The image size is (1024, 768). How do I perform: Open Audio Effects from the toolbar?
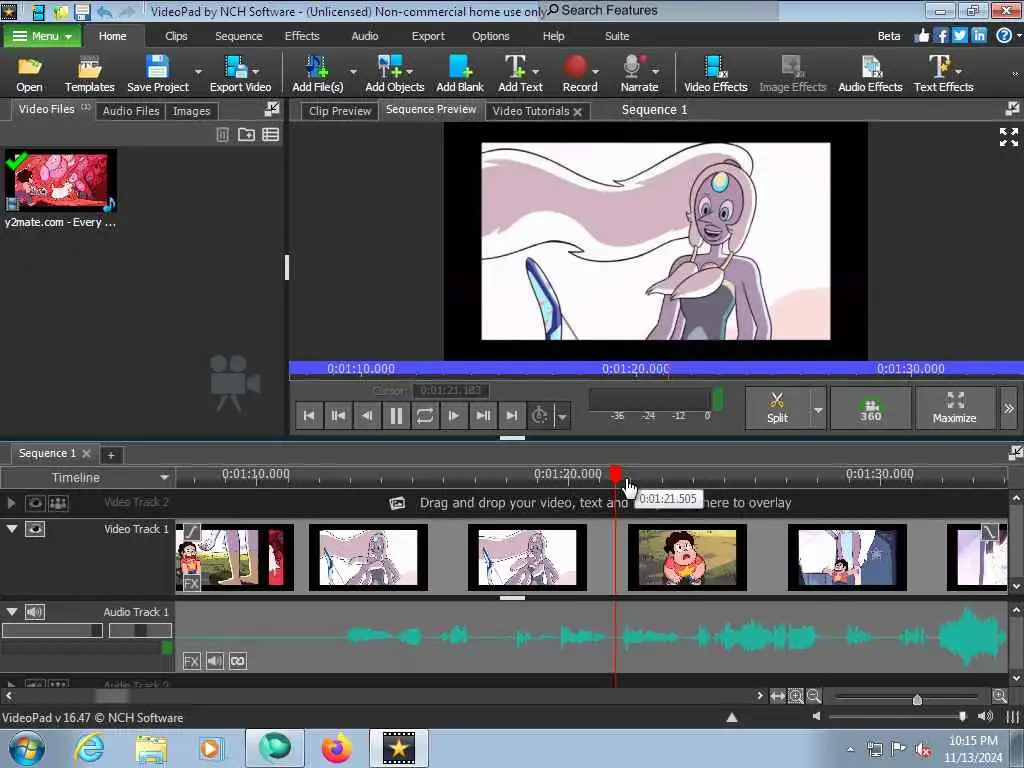coord(870,74)
